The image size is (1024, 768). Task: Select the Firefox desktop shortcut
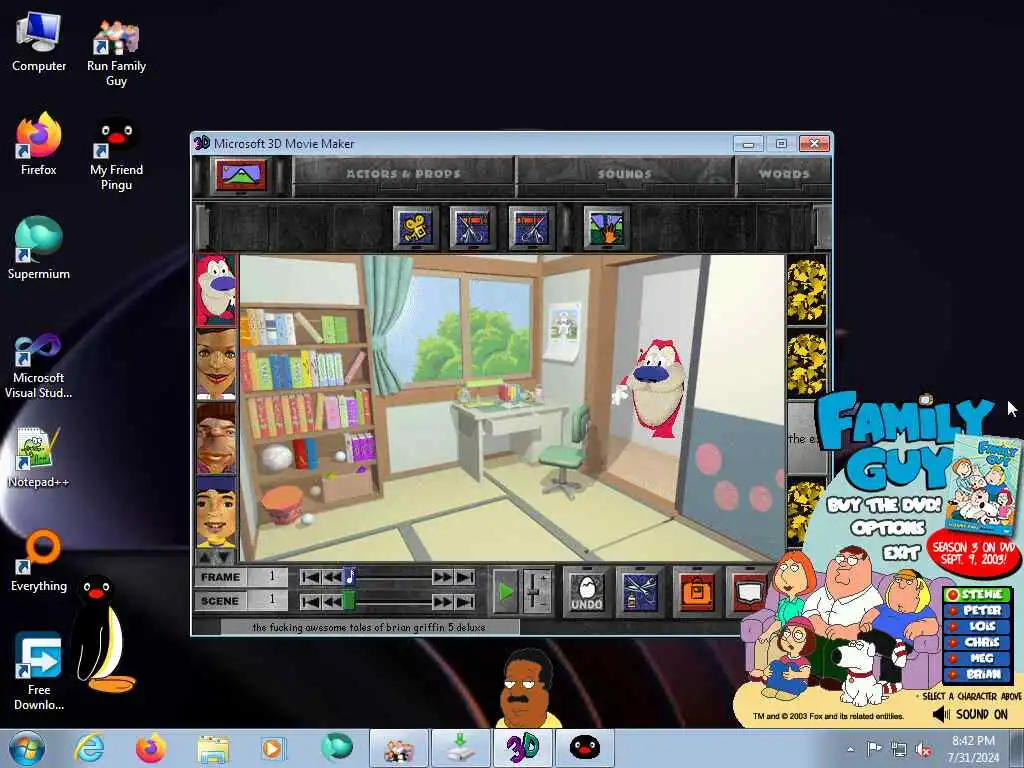(x=39, y=144)
